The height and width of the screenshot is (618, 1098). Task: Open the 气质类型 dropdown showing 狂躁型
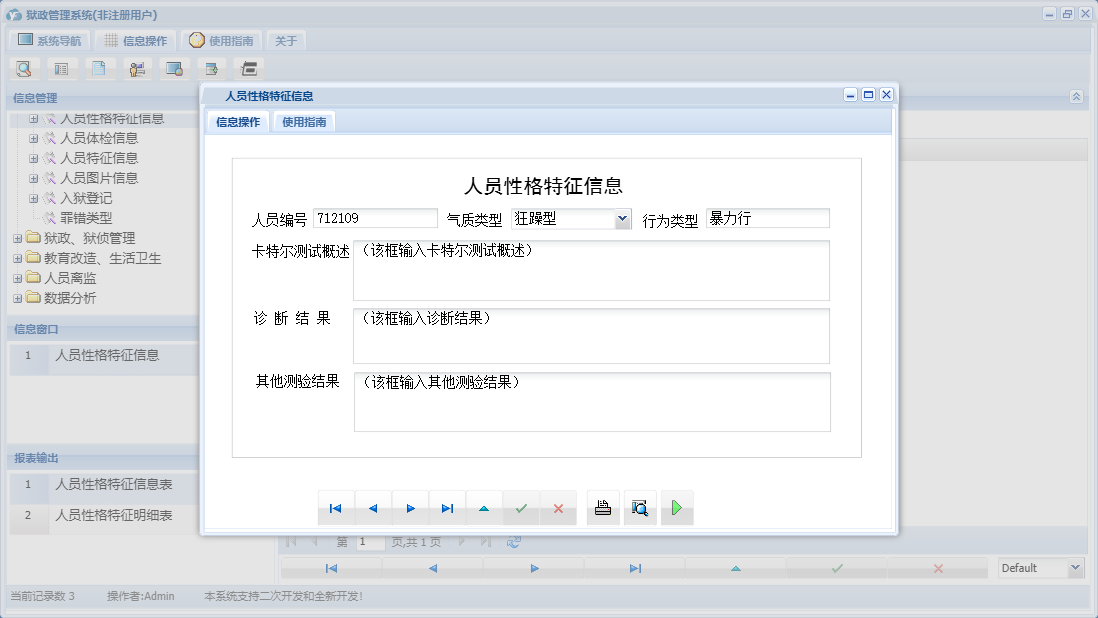621,218
